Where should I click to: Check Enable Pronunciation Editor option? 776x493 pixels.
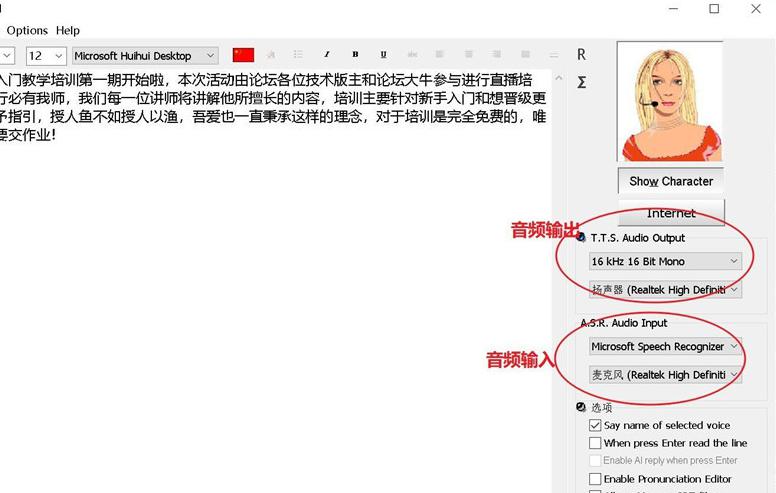(596, 479)
